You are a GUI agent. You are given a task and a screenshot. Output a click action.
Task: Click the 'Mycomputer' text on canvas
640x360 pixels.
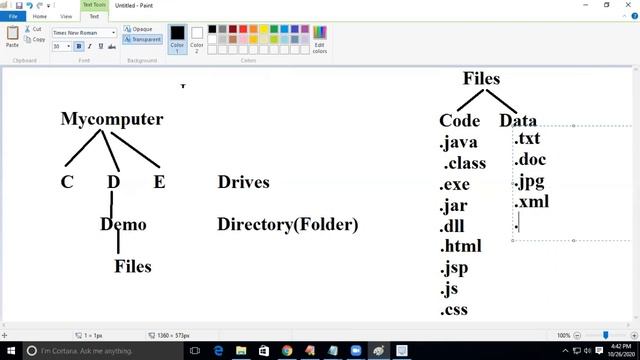click(x=112, y=119)
